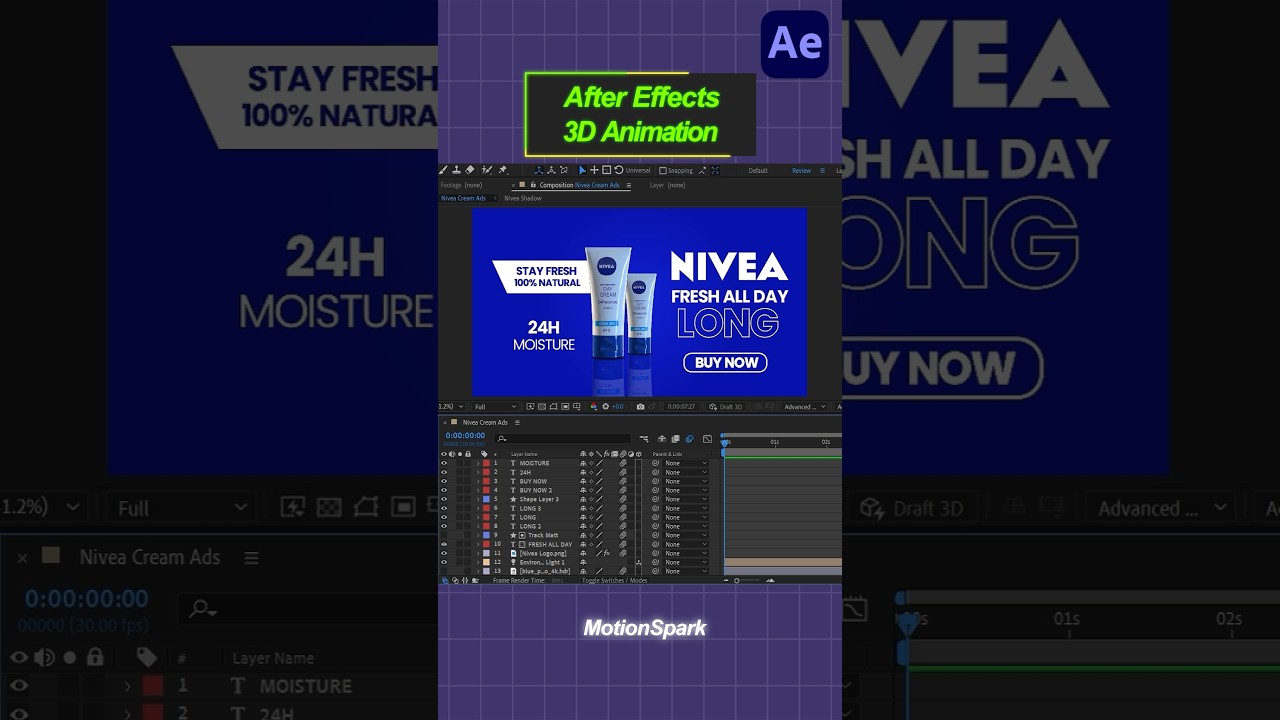The height and width of the screenshot is (720, 1280).
Task: Toggle the Fast Previews region icon
Action: click(530, 407)
